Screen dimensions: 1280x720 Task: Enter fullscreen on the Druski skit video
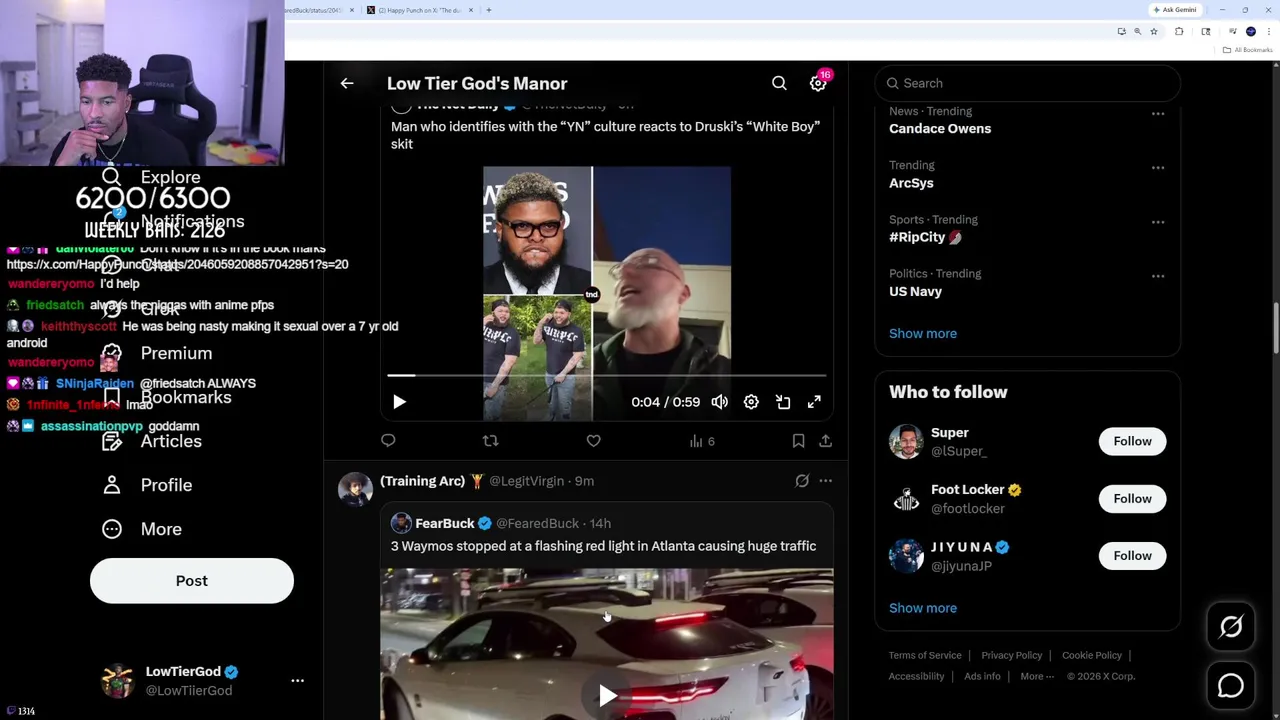[814, 402]
